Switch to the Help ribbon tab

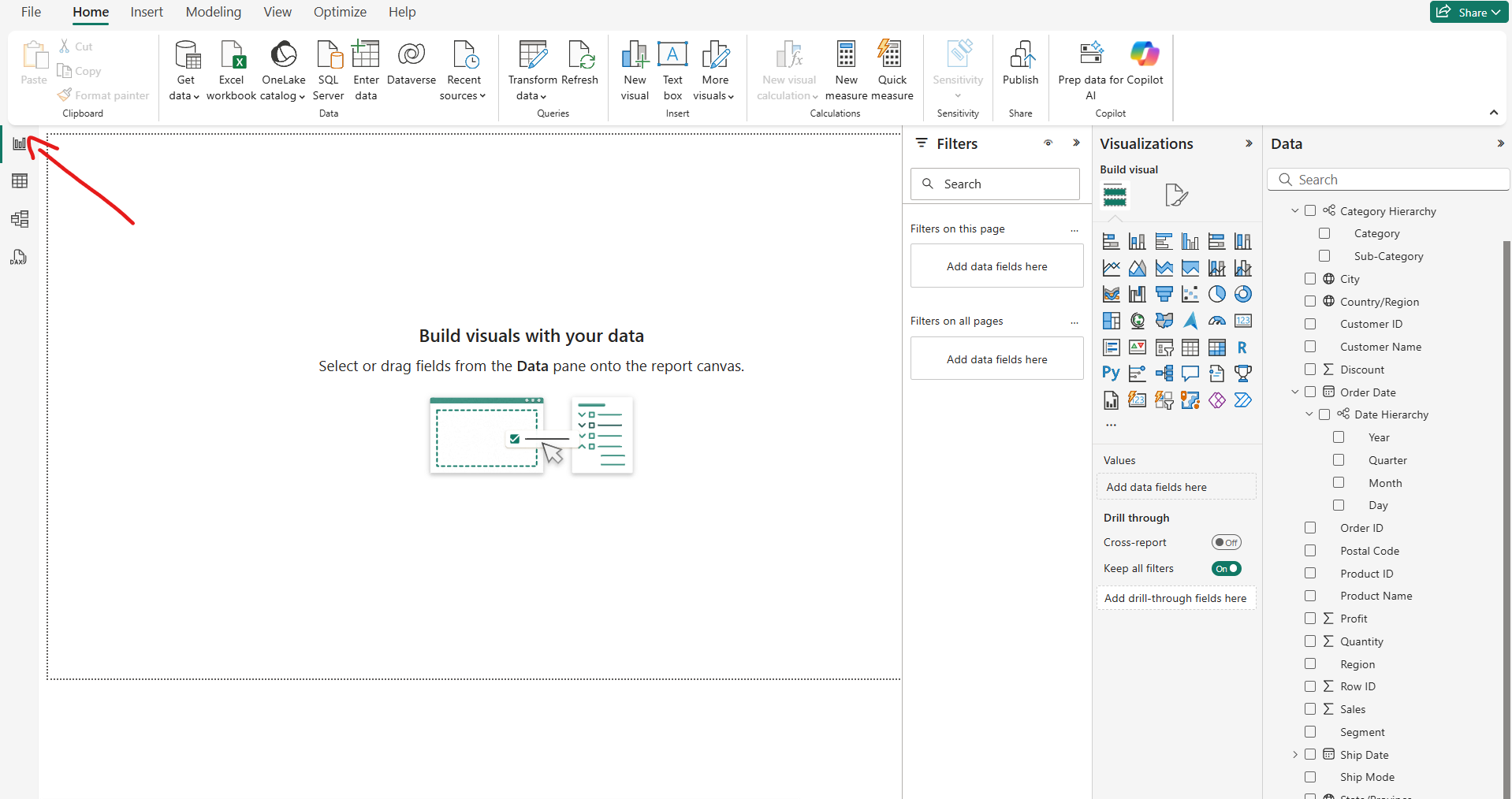coord(402,12)
